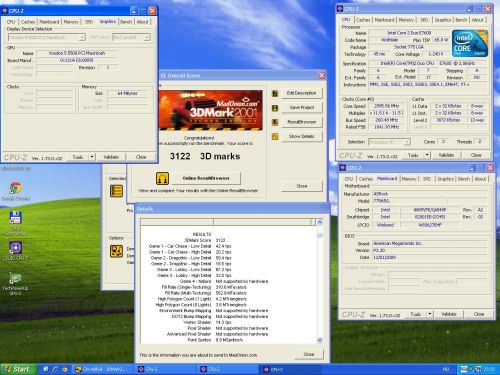The width and height of the screenshot is (500, 375).
Task: Open CPU tab in the Graphics CPU-Z window
Action: (11, 22)
